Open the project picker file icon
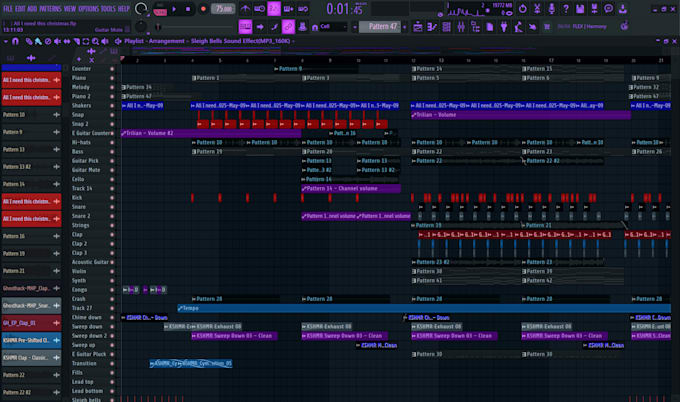 [490, 27]
